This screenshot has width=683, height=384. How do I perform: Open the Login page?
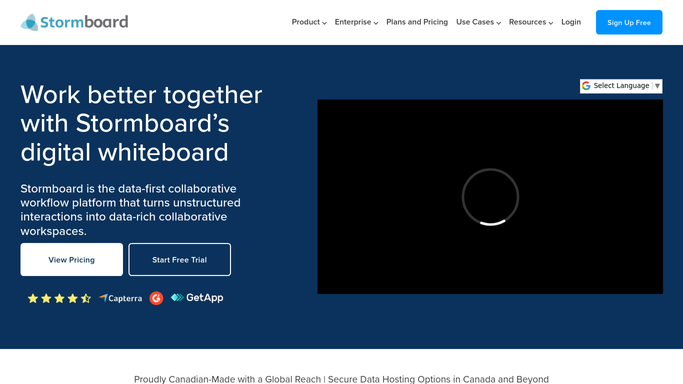coord(571,22)
